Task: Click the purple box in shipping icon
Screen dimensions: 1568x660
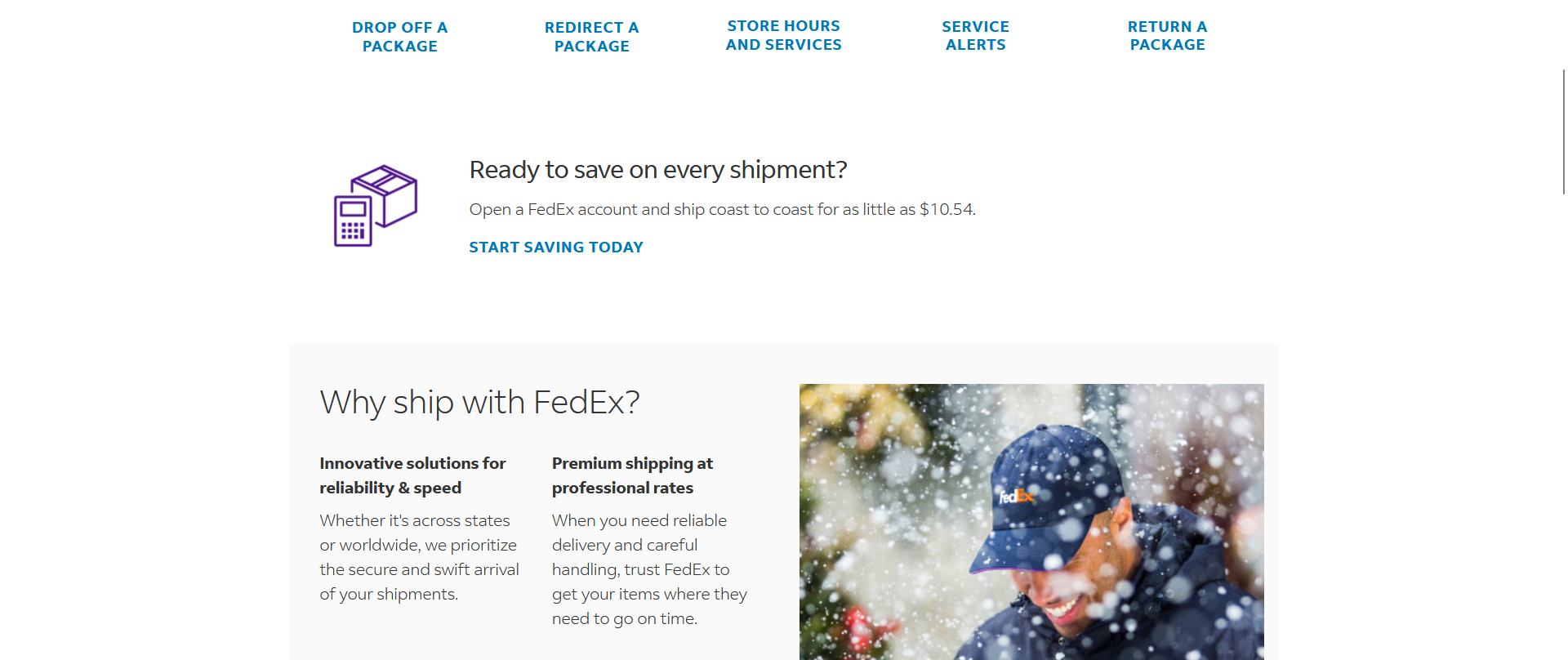Action: pyautogui.click(x=387, y=194)
